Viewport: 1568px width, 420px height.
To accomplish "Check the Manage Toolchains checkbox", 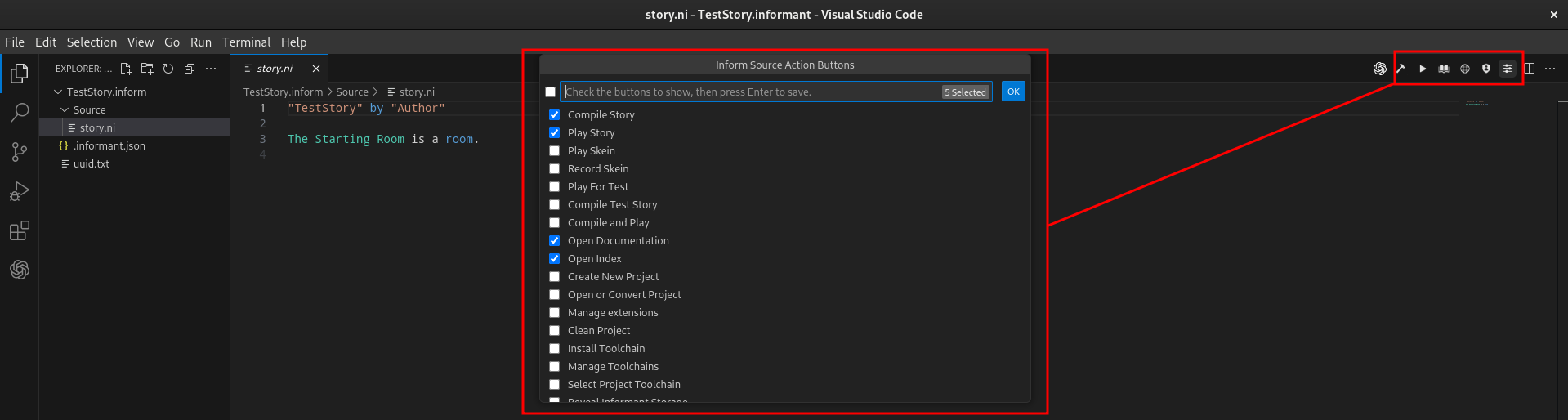I will [x=554, y=367].
